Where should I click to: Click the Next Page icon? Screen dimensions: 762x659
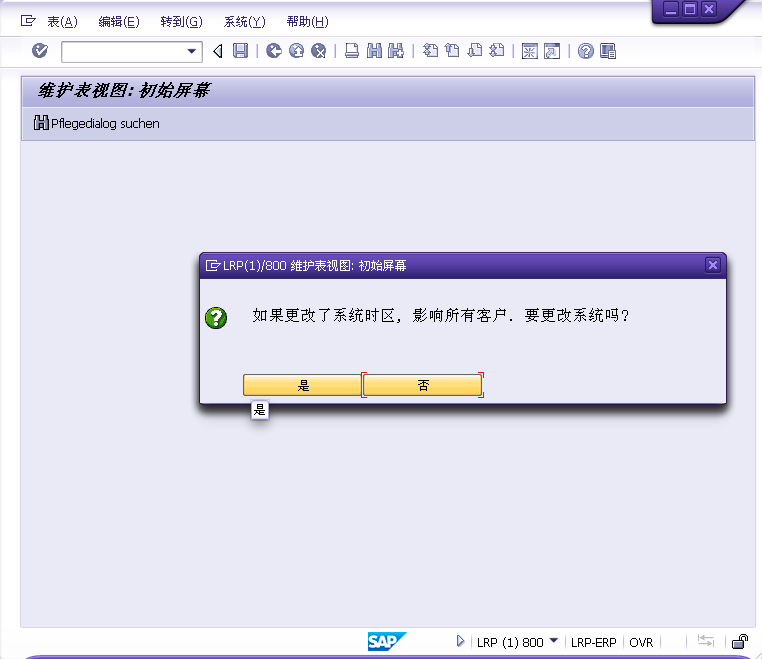475,51
